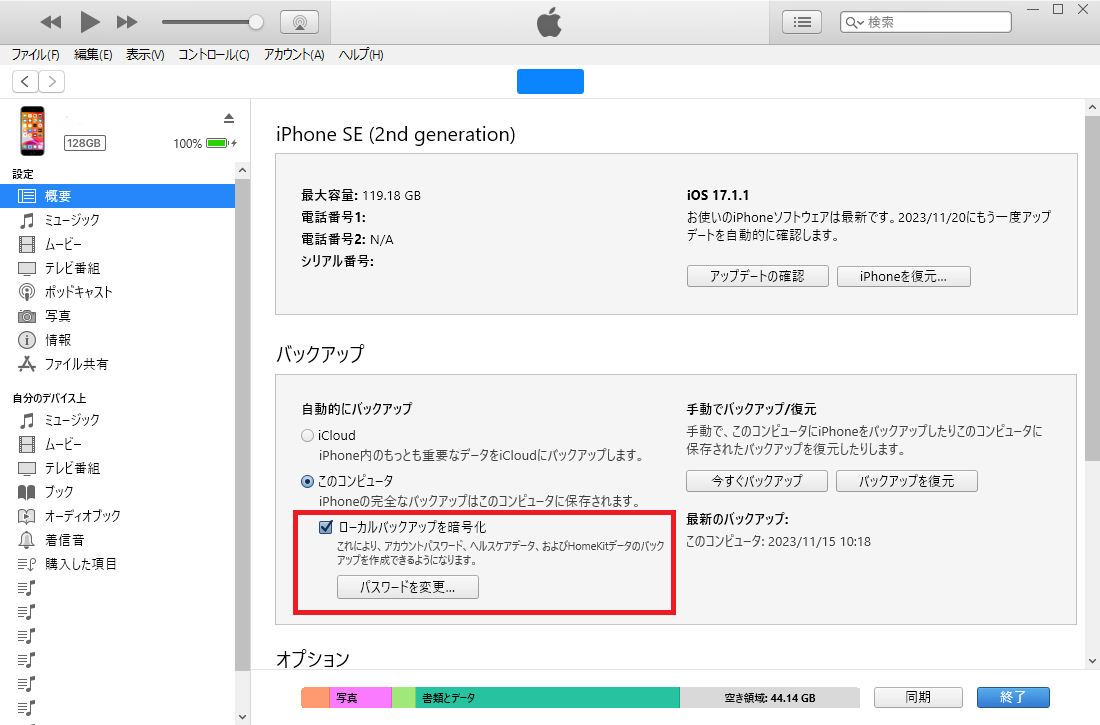Image resolution: width=1100 pixels, height=725 pixels.
Task: Click the 同期 sync button
Action: click(x=918, y=697)
